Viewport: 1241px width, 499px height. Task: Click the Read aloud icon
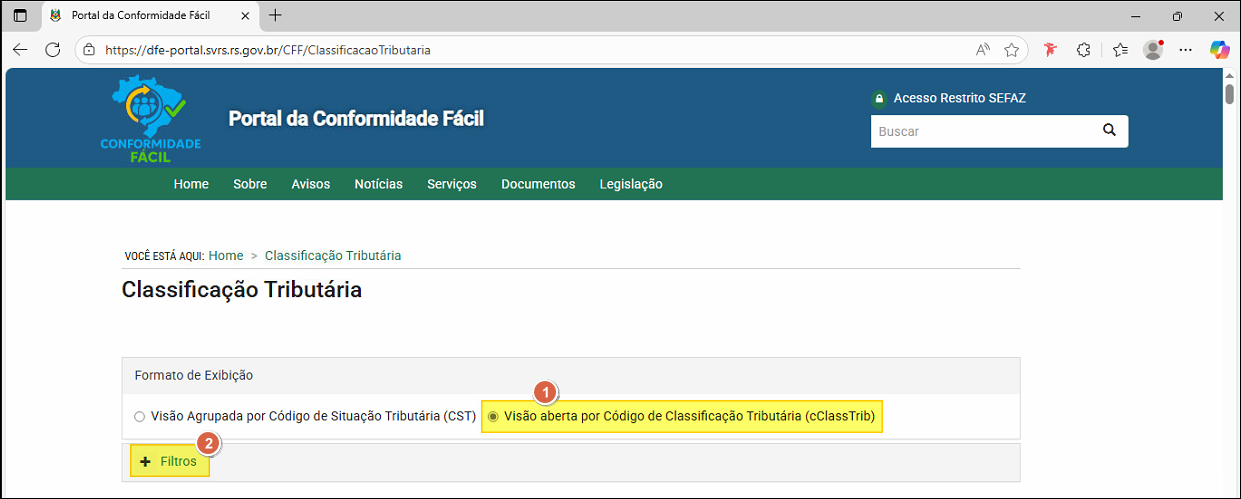[x=983, y=49]
